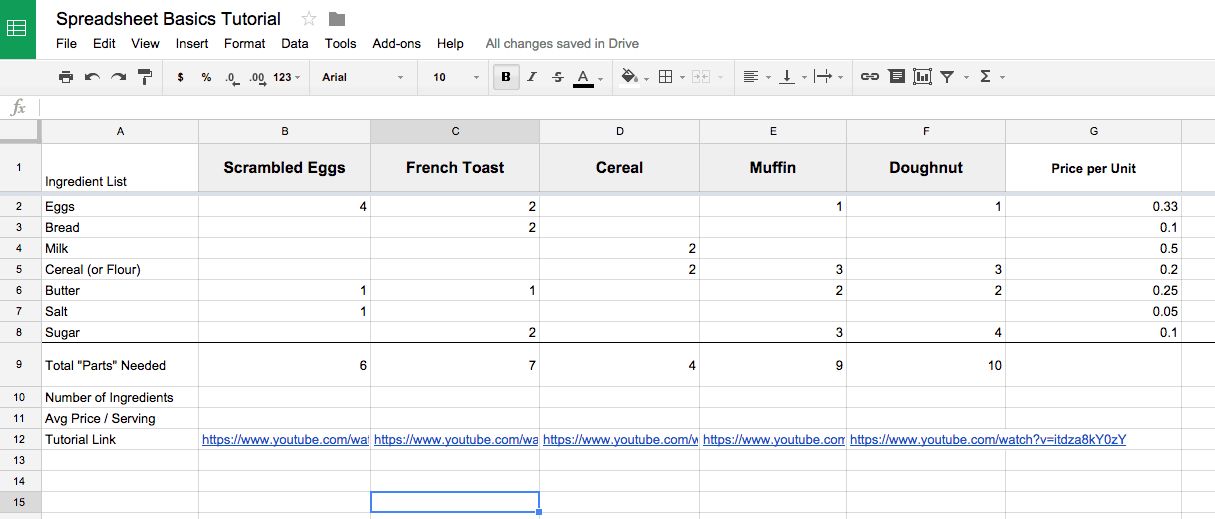Select the Paint format tool
The width and height of the screenshot is (1215, 519).
pos(144,77)
